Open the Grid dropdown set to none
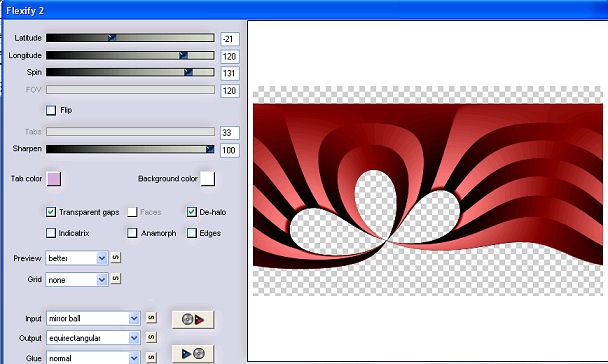This screenshot has width=608, height=364. coord(76,279)
